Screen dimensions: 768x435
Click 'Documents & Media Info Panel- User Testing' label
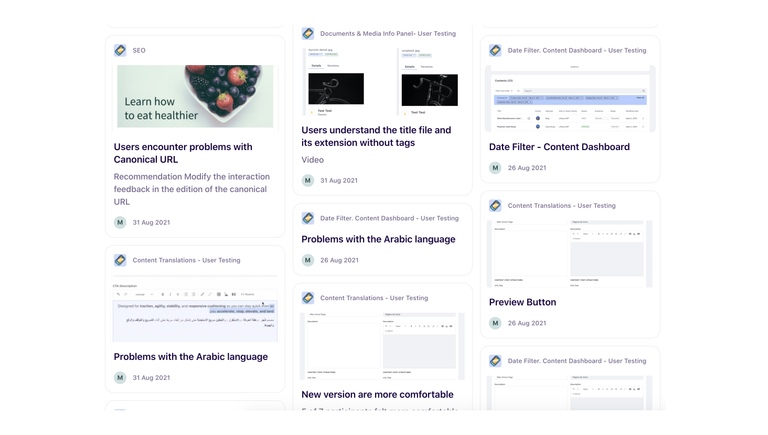389,34
